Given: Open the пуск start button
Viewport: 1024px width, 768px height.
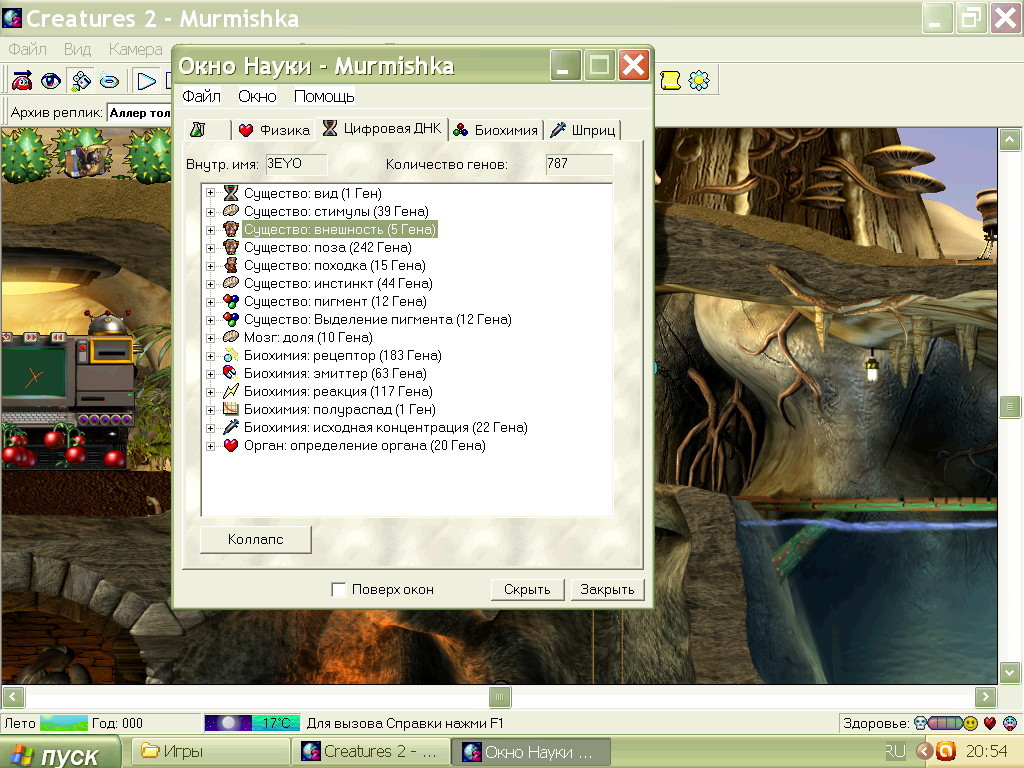Looking at the screenshot, I should (60, 753).
